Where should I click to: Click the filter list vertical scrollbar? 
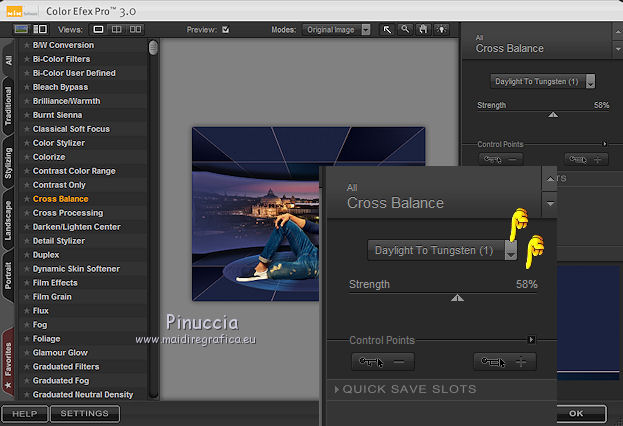coord(153,219)
